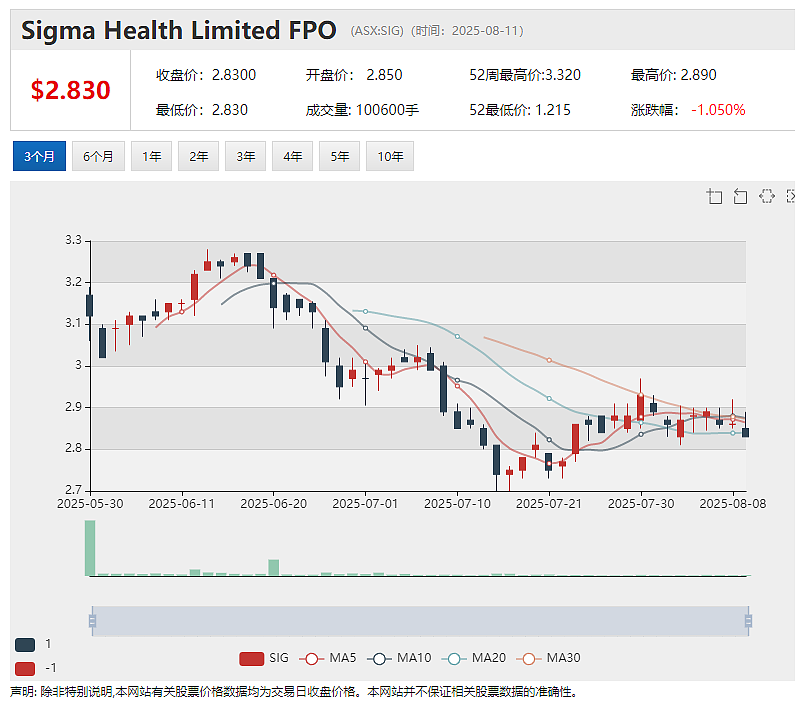Click the dark swatch labeled 1
Image resolution: width=804 pixels, height=708 pixels.
(25, 645)
